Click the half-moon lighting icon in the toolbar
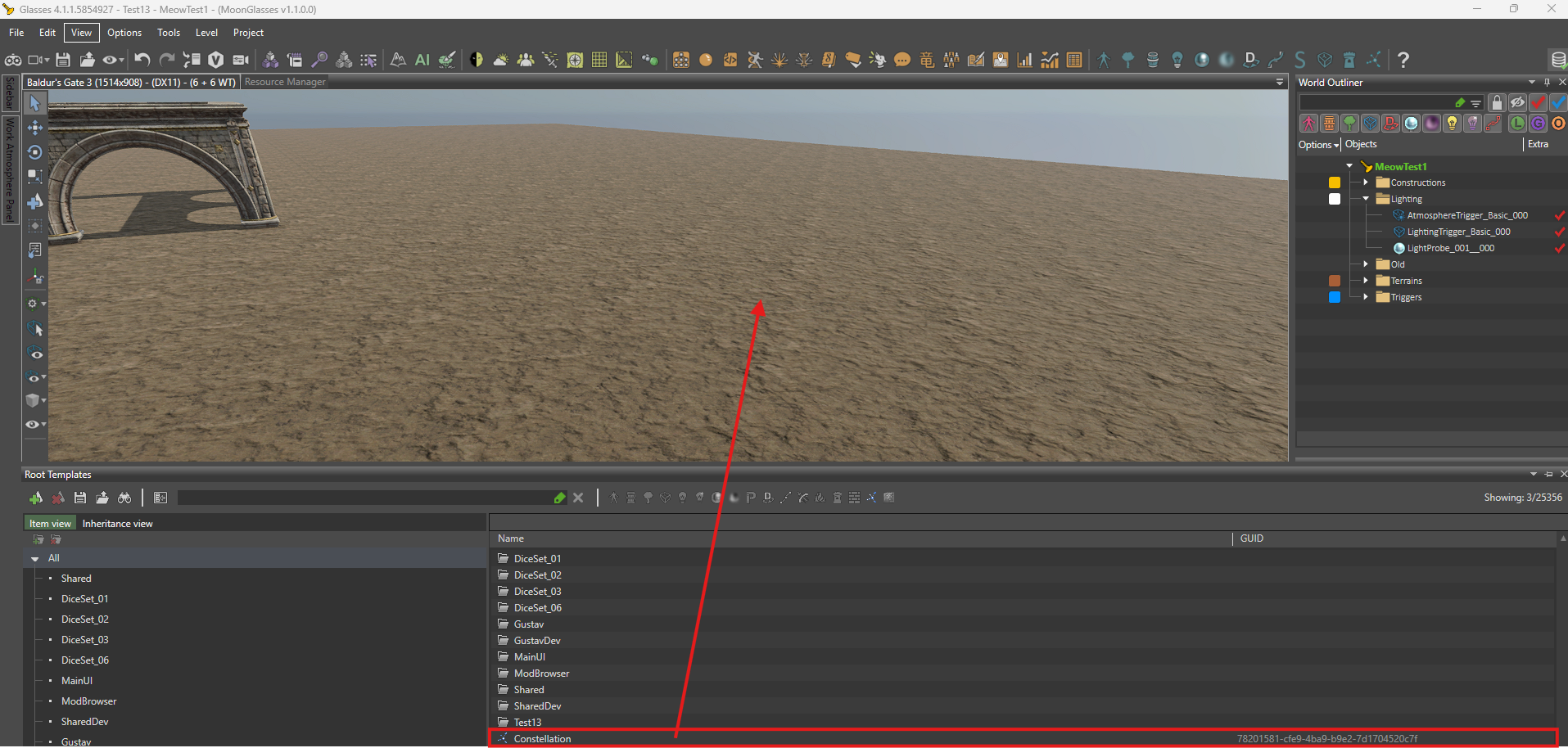 (x=477, y=60)
